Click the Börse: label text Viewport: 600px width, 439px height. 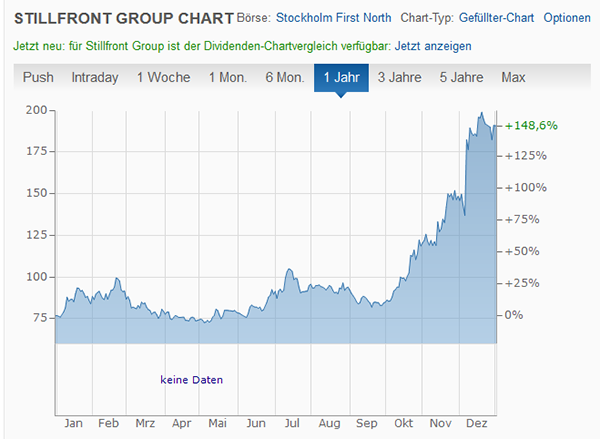(x=254, y=18)
